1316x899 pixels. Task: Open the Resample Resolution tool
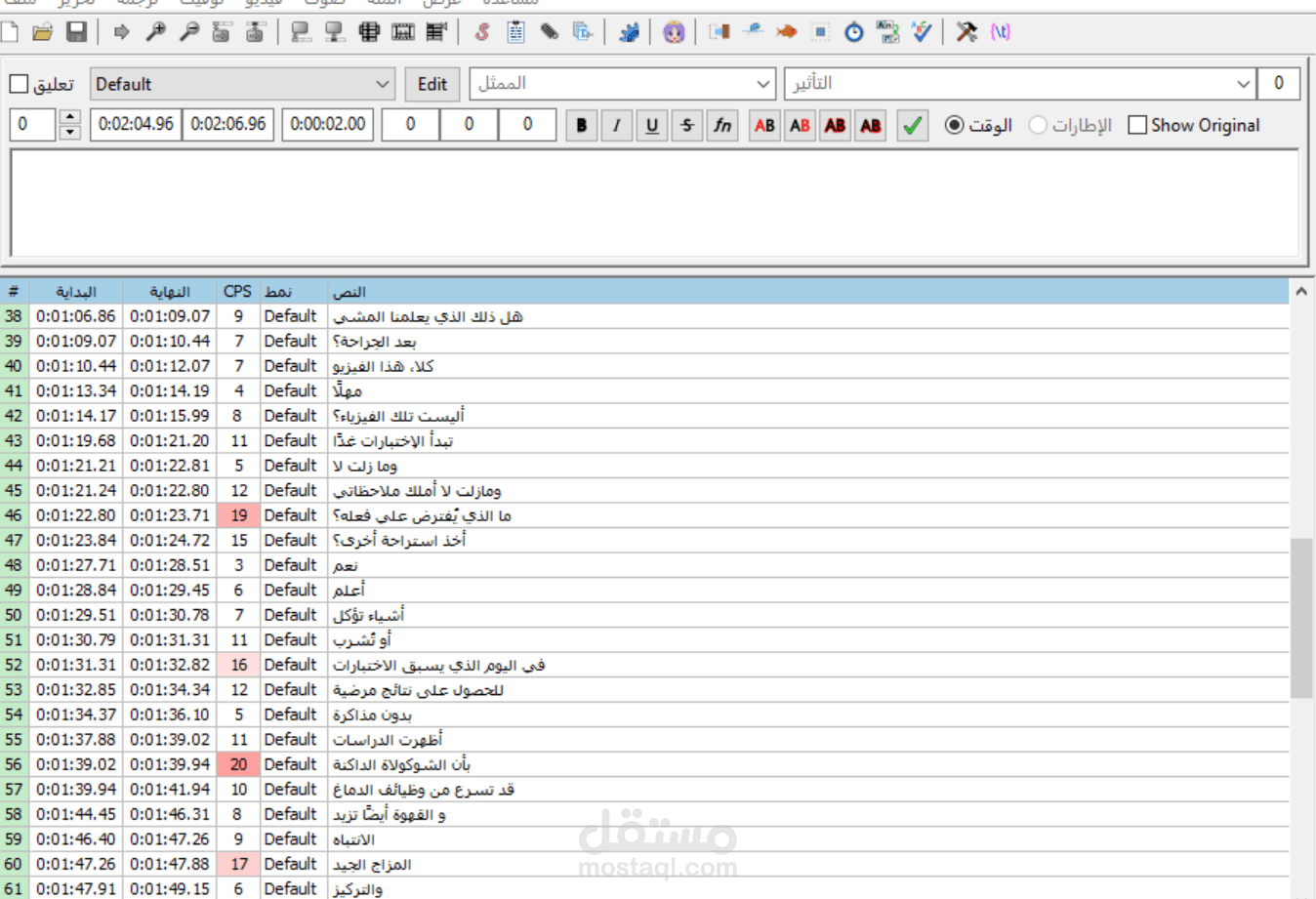point(820,32)
